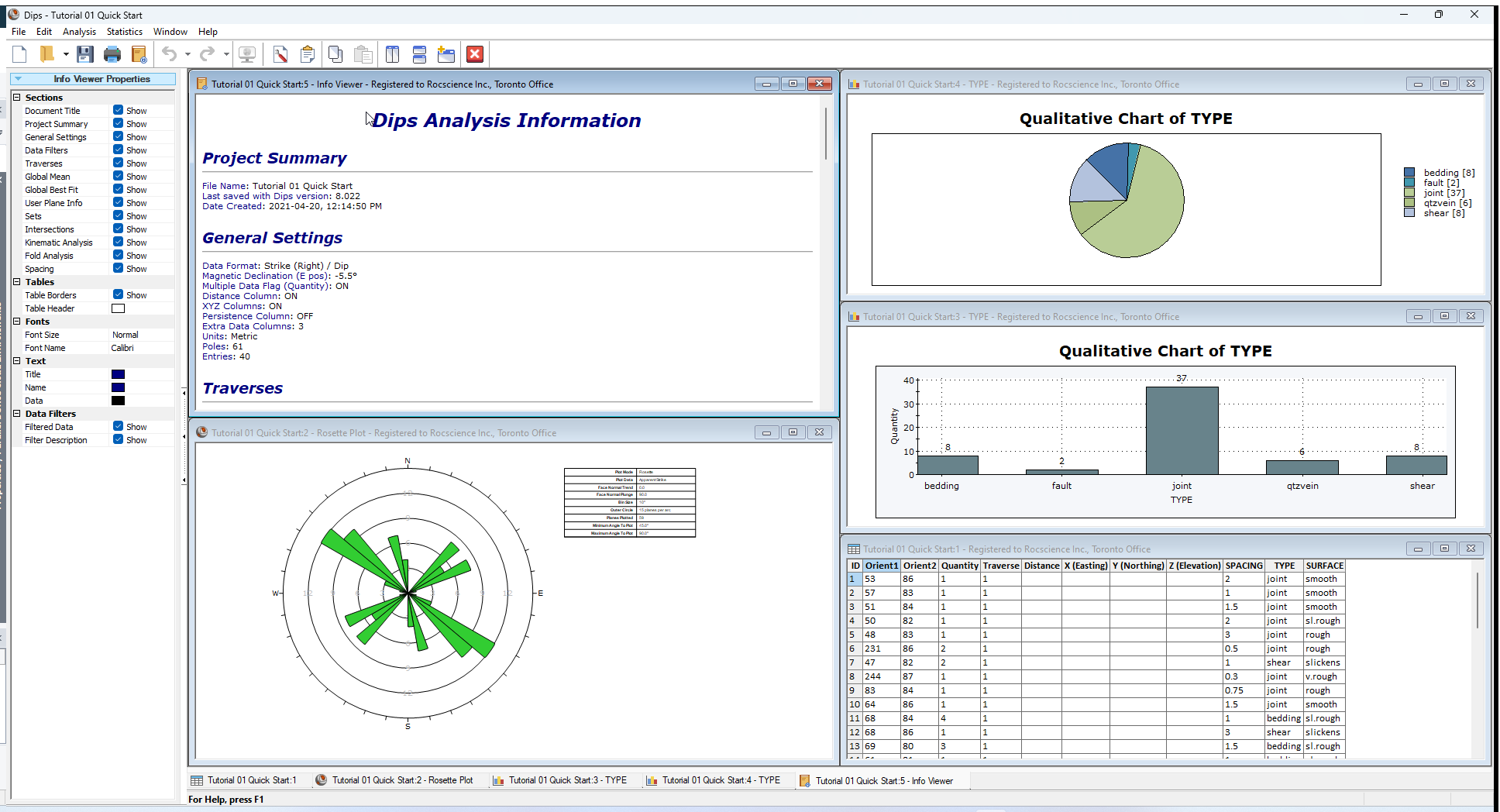Enable the Table Header checkbox

(118, 308)
